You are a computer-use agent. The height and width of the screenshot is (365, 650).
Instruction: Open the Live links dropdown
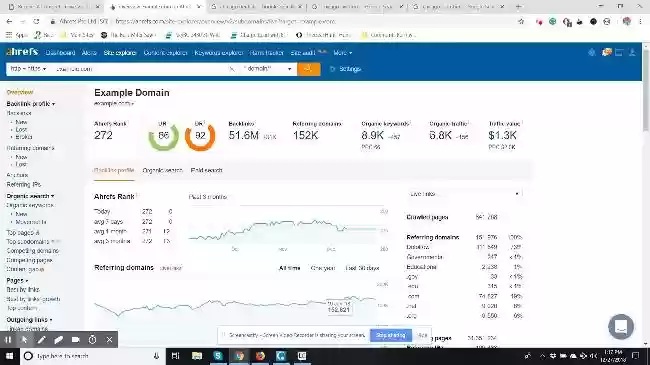click(464, 194)
